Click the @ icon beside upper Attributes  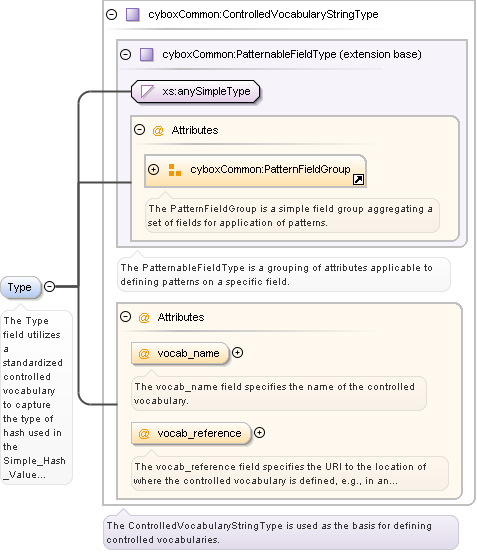coord(158,130)
